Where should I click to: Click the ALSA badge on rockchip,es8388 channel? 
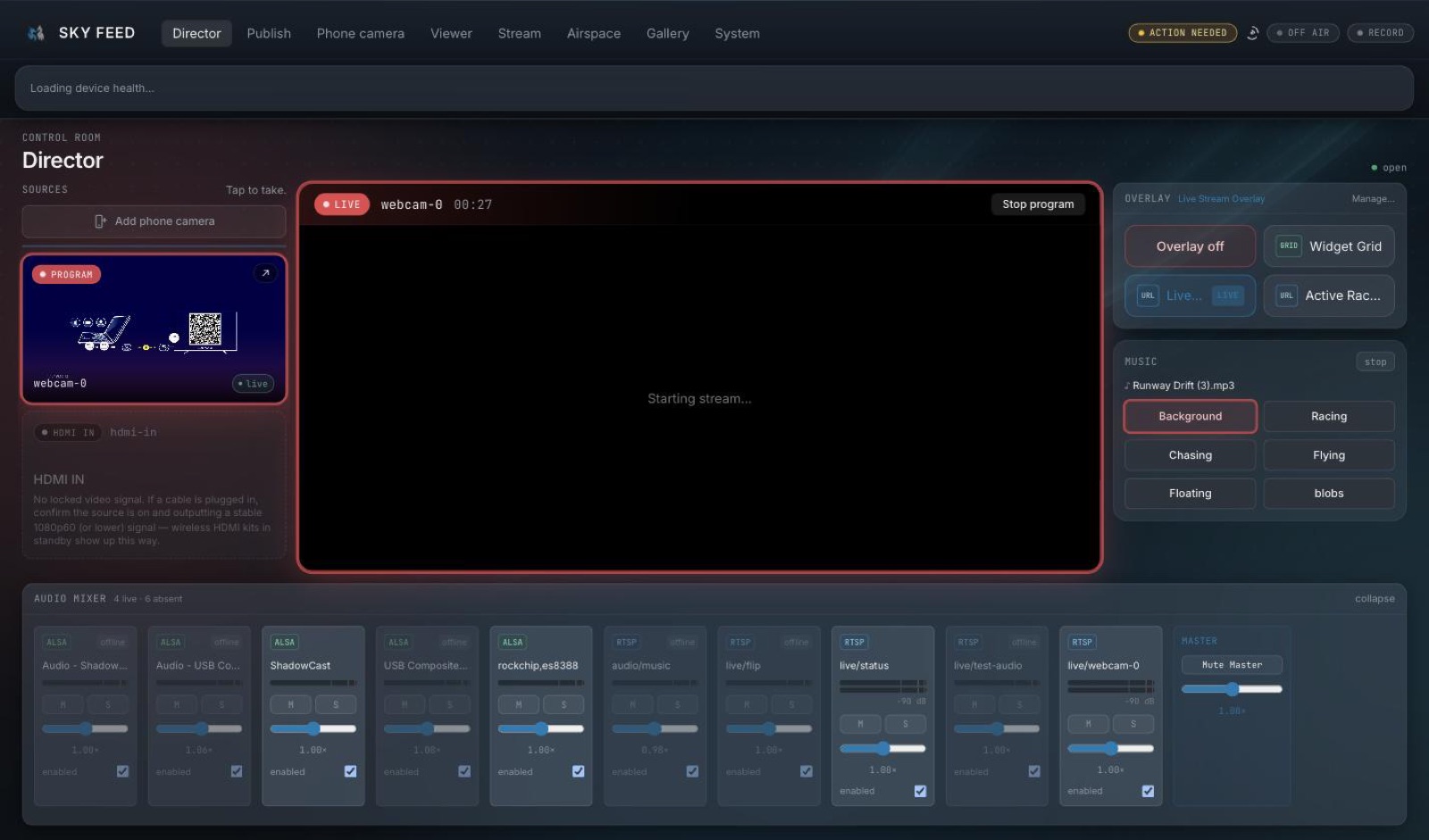[513, 642]
